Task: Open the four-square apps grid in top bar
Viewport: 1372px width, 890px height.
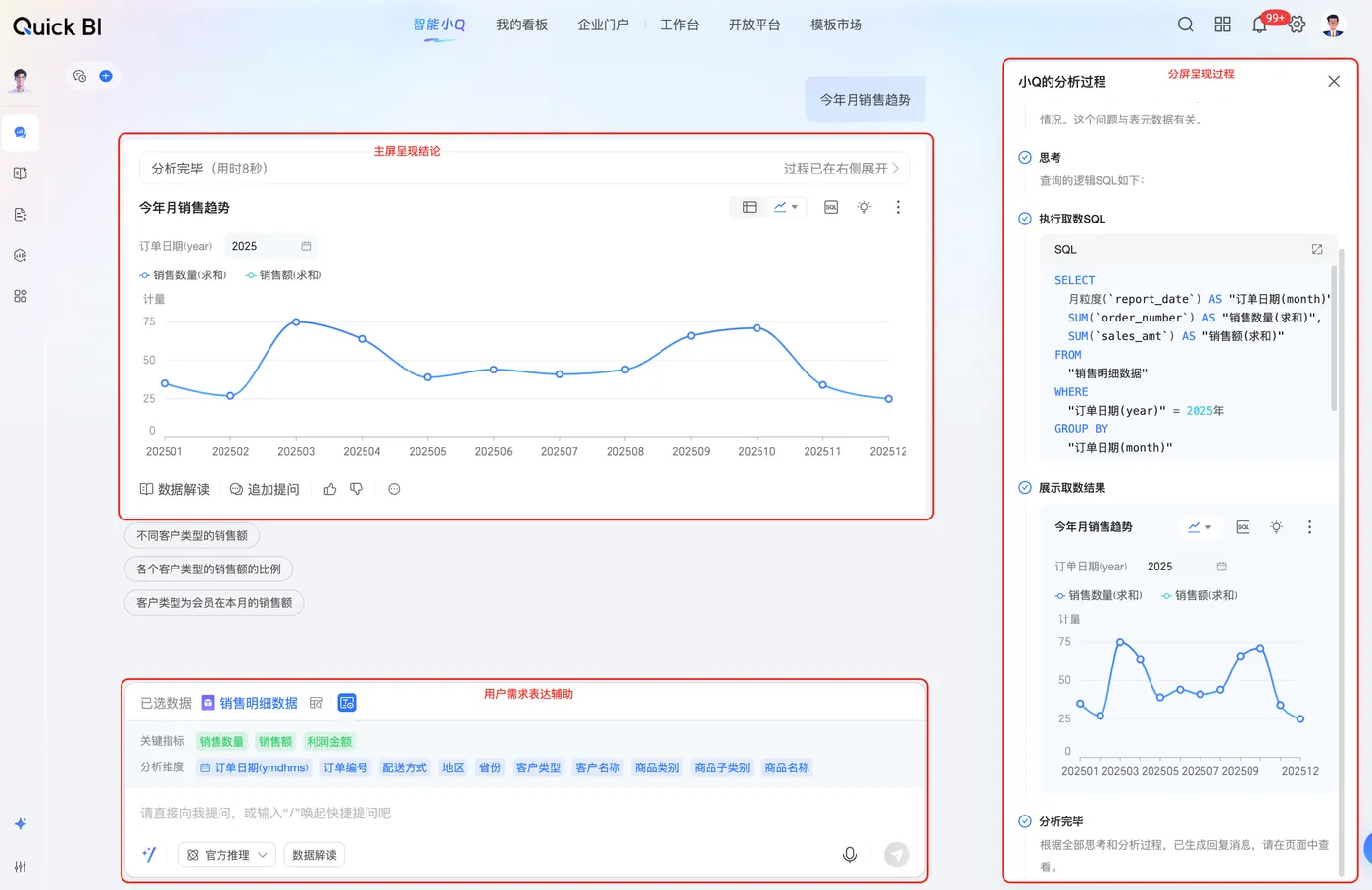Action: [x=1222, y=25]
